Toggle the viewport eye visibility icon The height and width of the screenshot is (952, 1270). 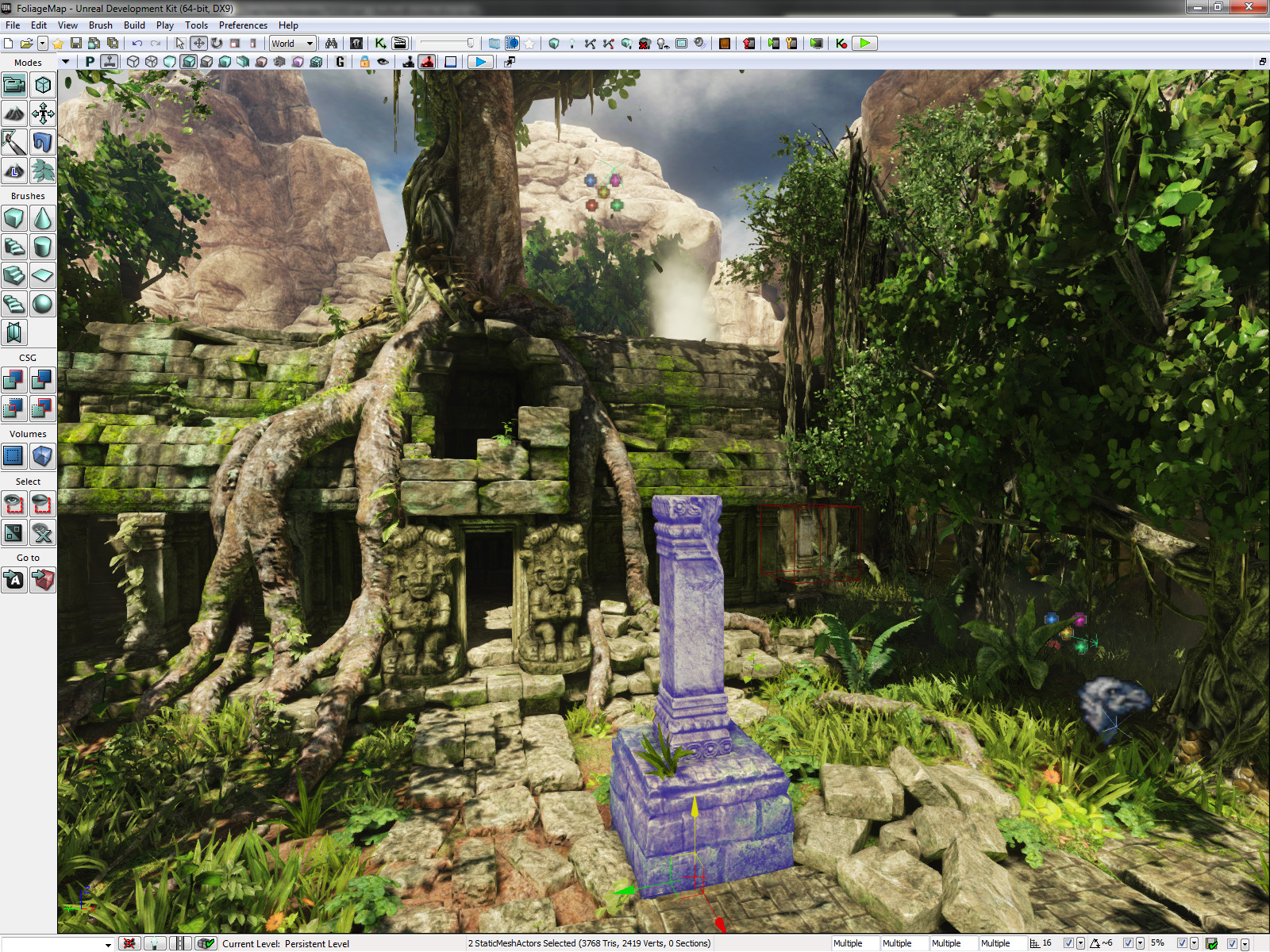coord(383,62)
